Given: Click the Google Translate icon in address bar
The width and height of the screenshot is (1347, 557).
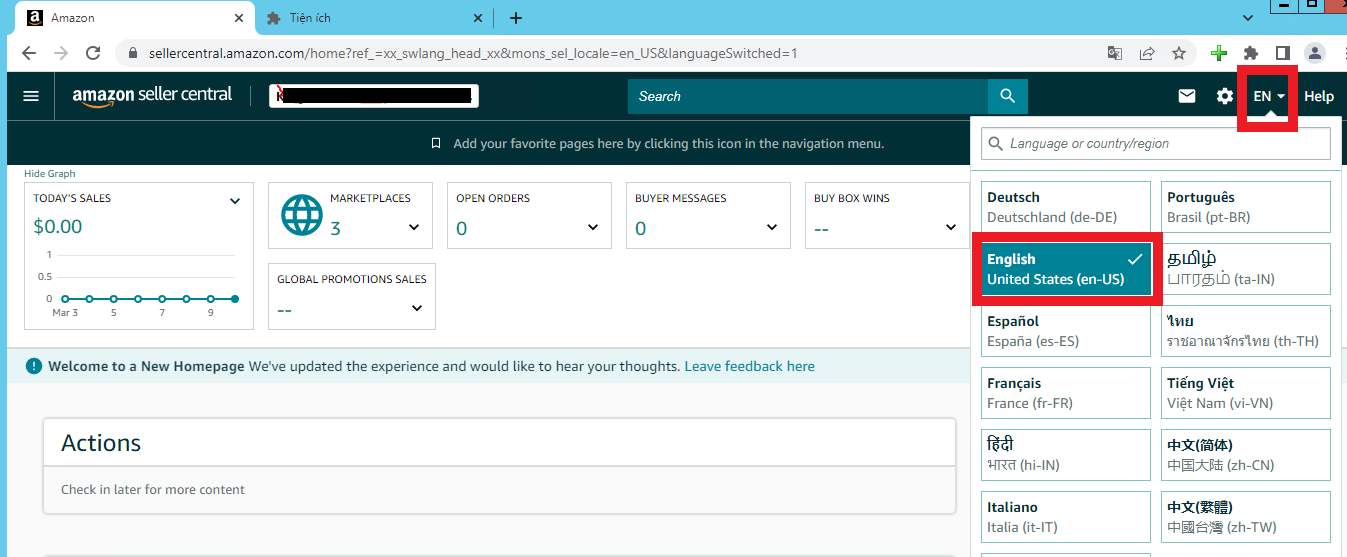Looking at the screenshot, I should (1115, 53).
